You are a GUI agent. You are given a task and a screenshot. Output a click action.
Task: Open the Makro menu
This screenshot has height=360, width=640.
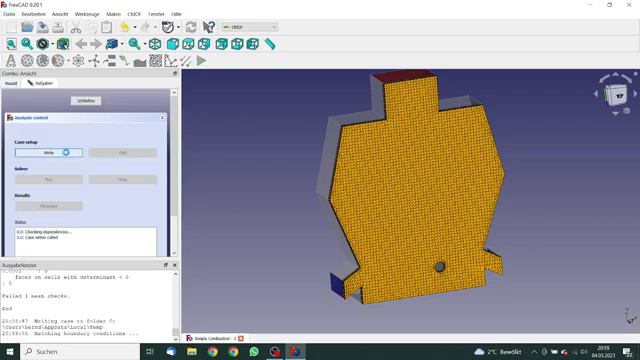tap(113, 14)
